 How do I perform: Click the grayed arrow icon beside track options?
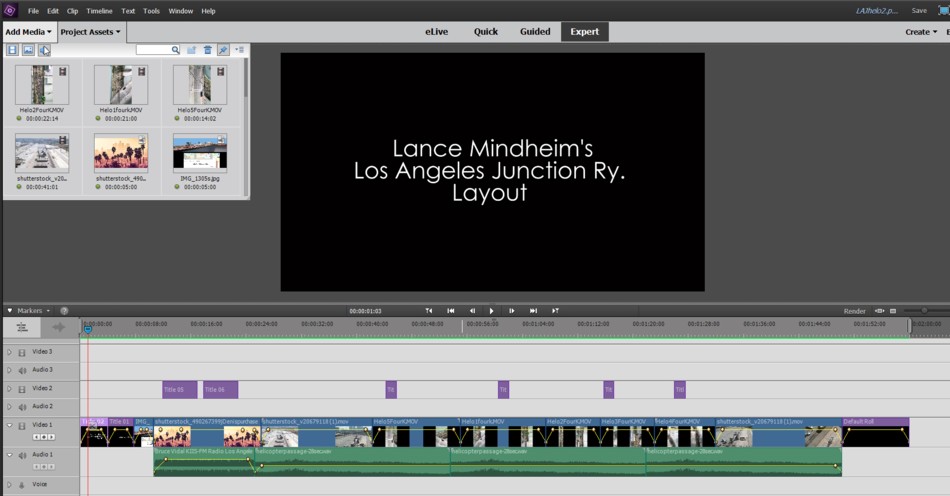59,327
